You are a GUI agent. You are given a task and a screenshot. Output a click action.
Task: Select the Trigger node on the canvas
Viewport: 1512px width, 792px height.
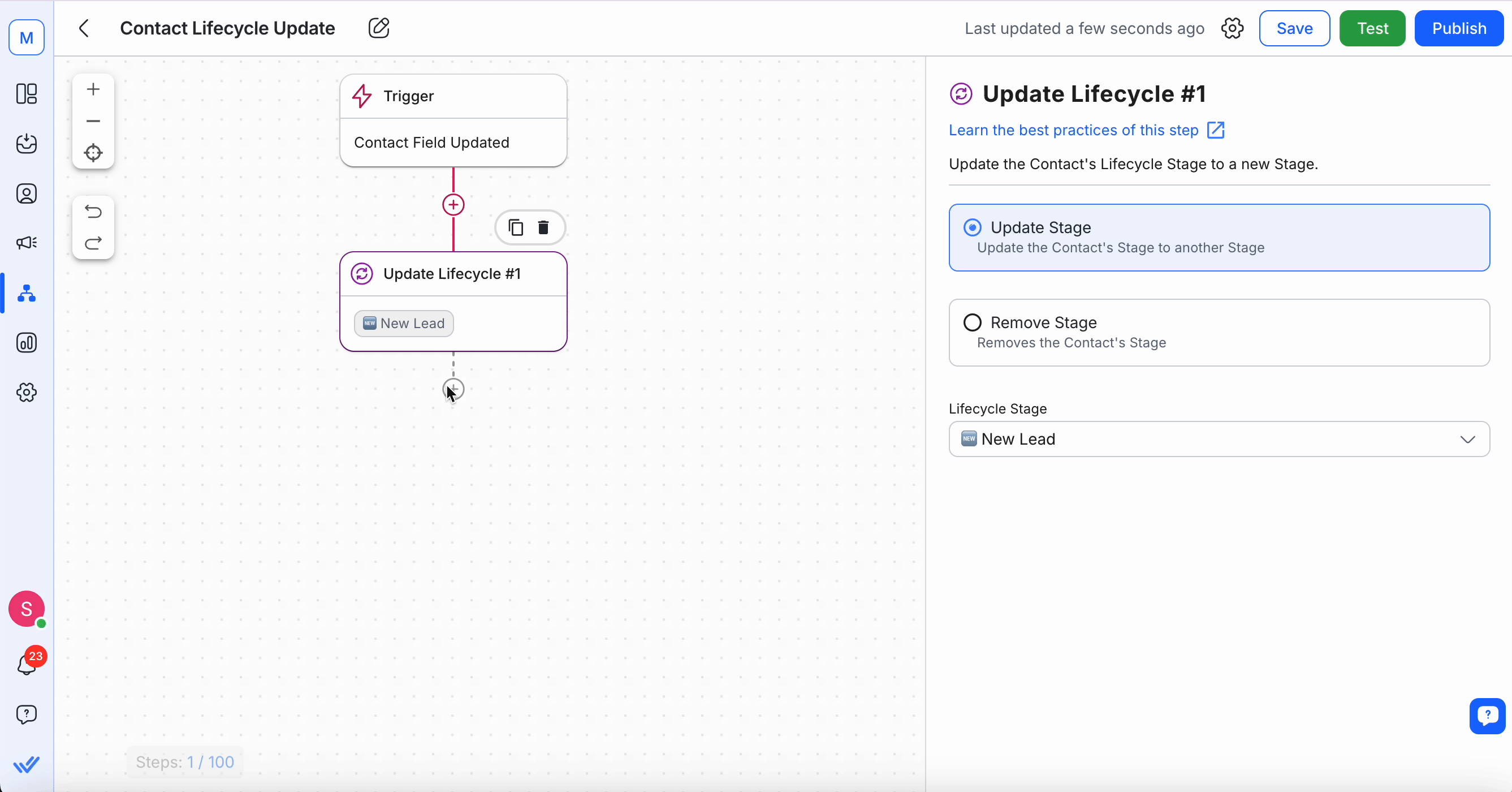(453, 120)
